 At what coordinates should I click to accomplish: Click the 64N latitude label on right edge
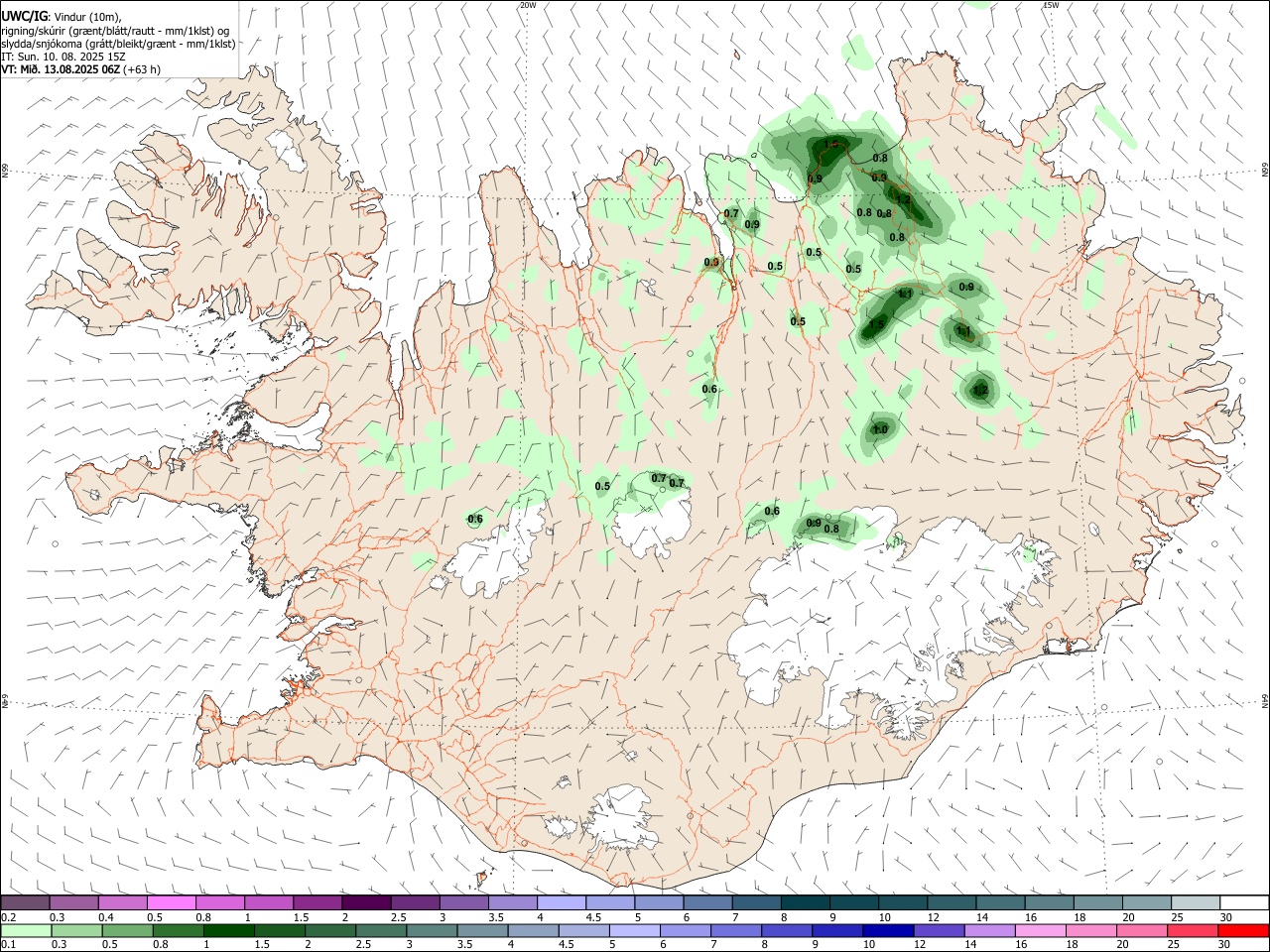tap(1265, 700)
